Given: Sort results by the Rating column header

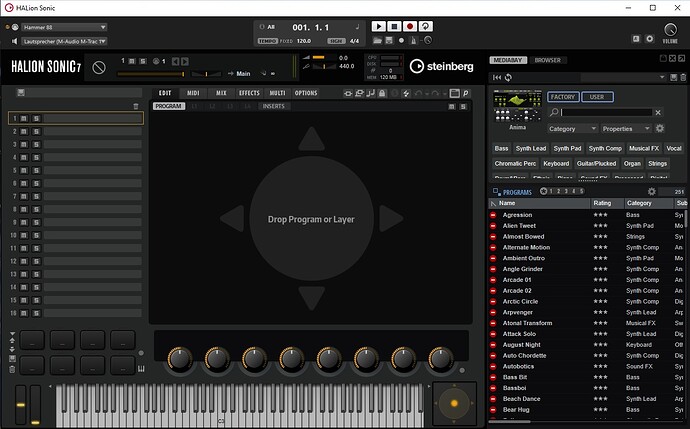Looking at the screenshot, I should pos(607,203).
